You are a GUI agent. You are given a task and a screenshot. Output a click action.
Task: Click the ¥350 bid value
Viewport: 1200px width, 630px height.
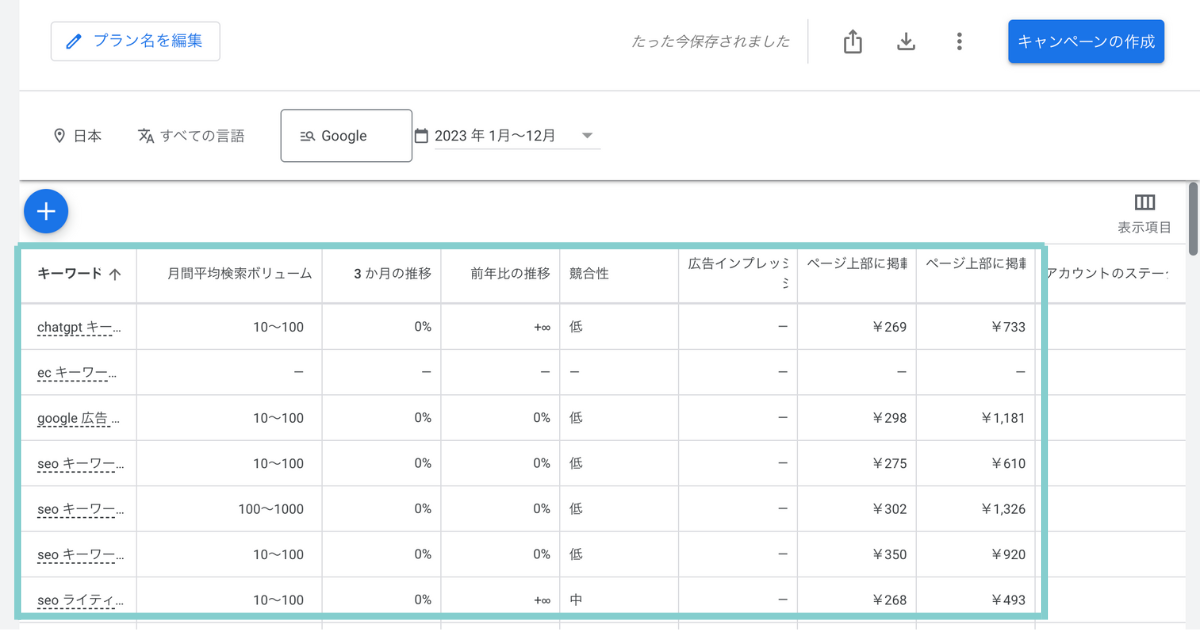click(888, 554)
